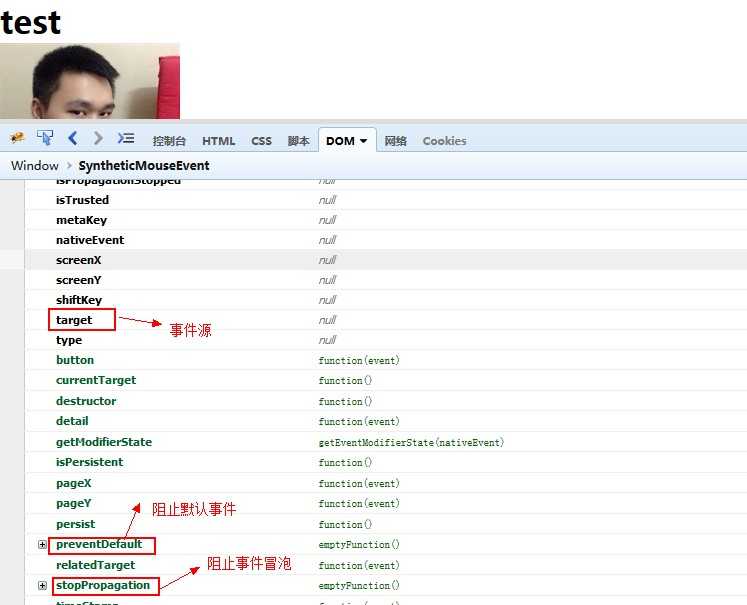Switch to the Cookies tab

444,141
